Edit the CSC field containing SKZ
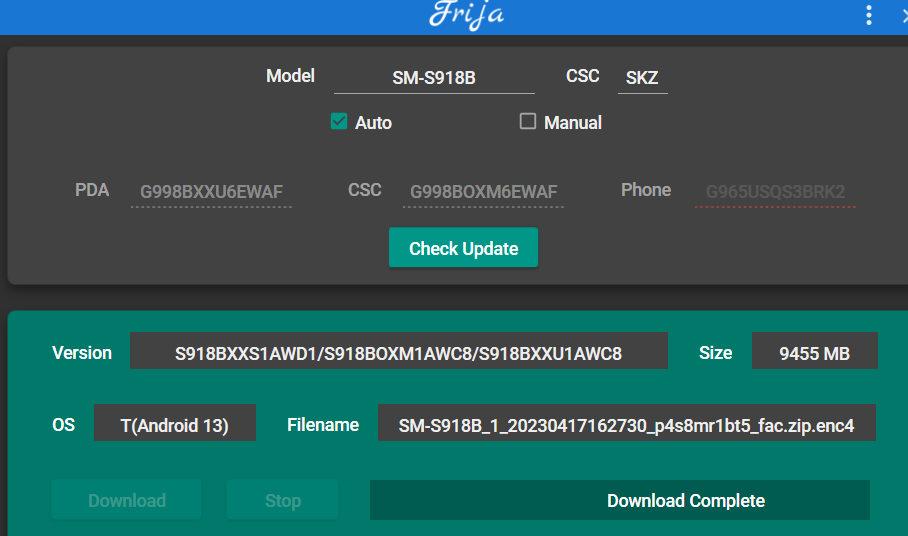The image size is (908, 536). 642,78
